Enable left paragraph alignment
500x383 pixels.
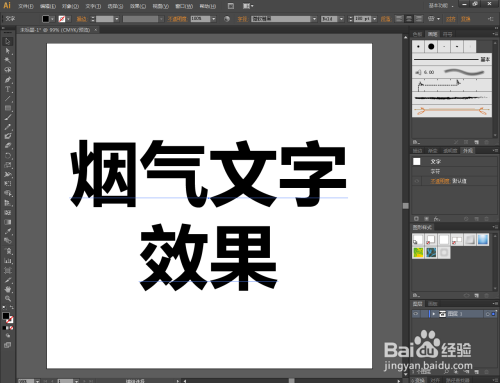click(x=399, y=19)
